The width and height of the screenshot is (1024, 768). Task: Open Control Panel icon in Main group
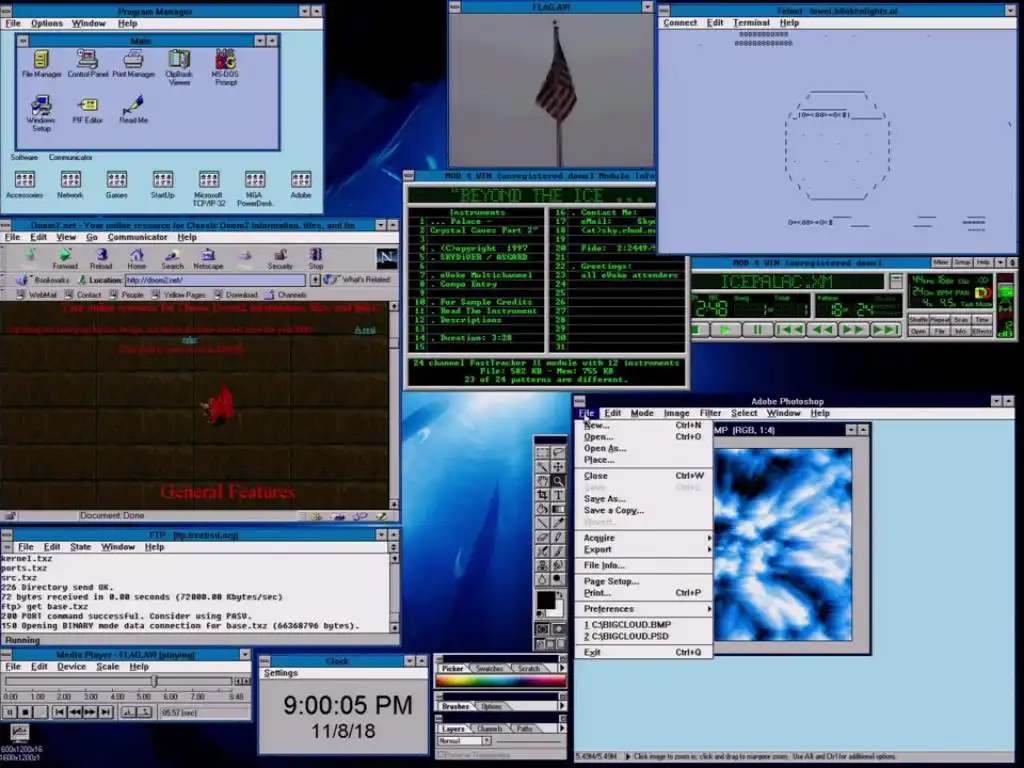click(88, 64)
